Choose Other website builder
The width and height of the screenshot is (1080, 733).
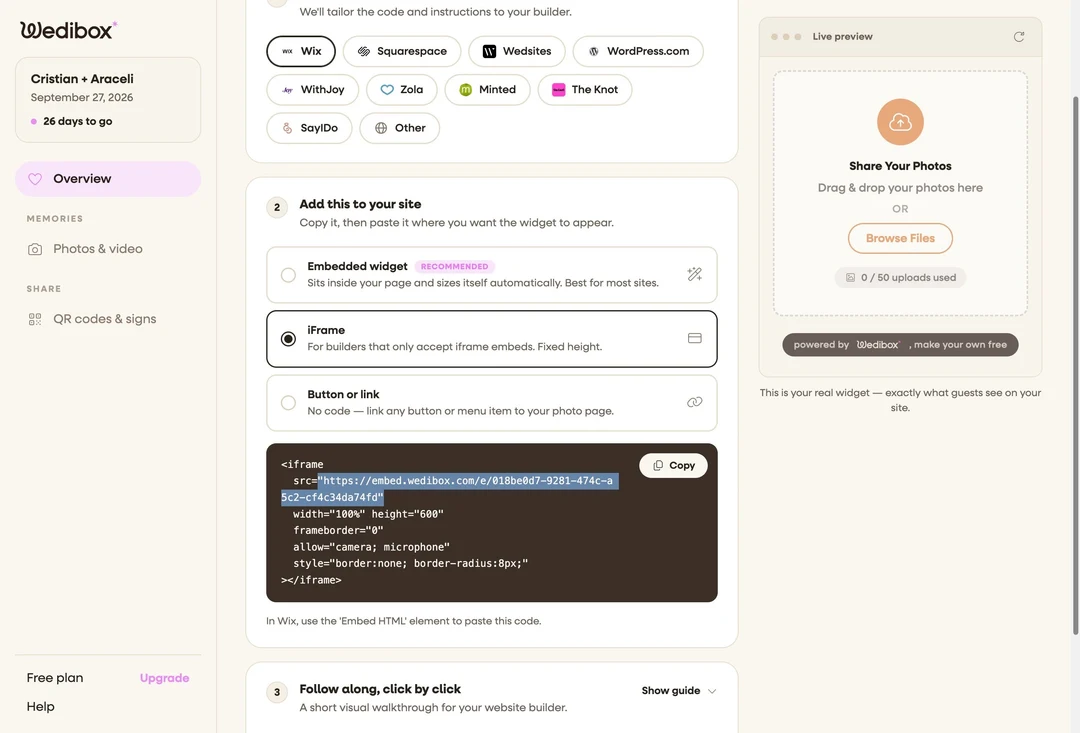(x=399, y=128)
